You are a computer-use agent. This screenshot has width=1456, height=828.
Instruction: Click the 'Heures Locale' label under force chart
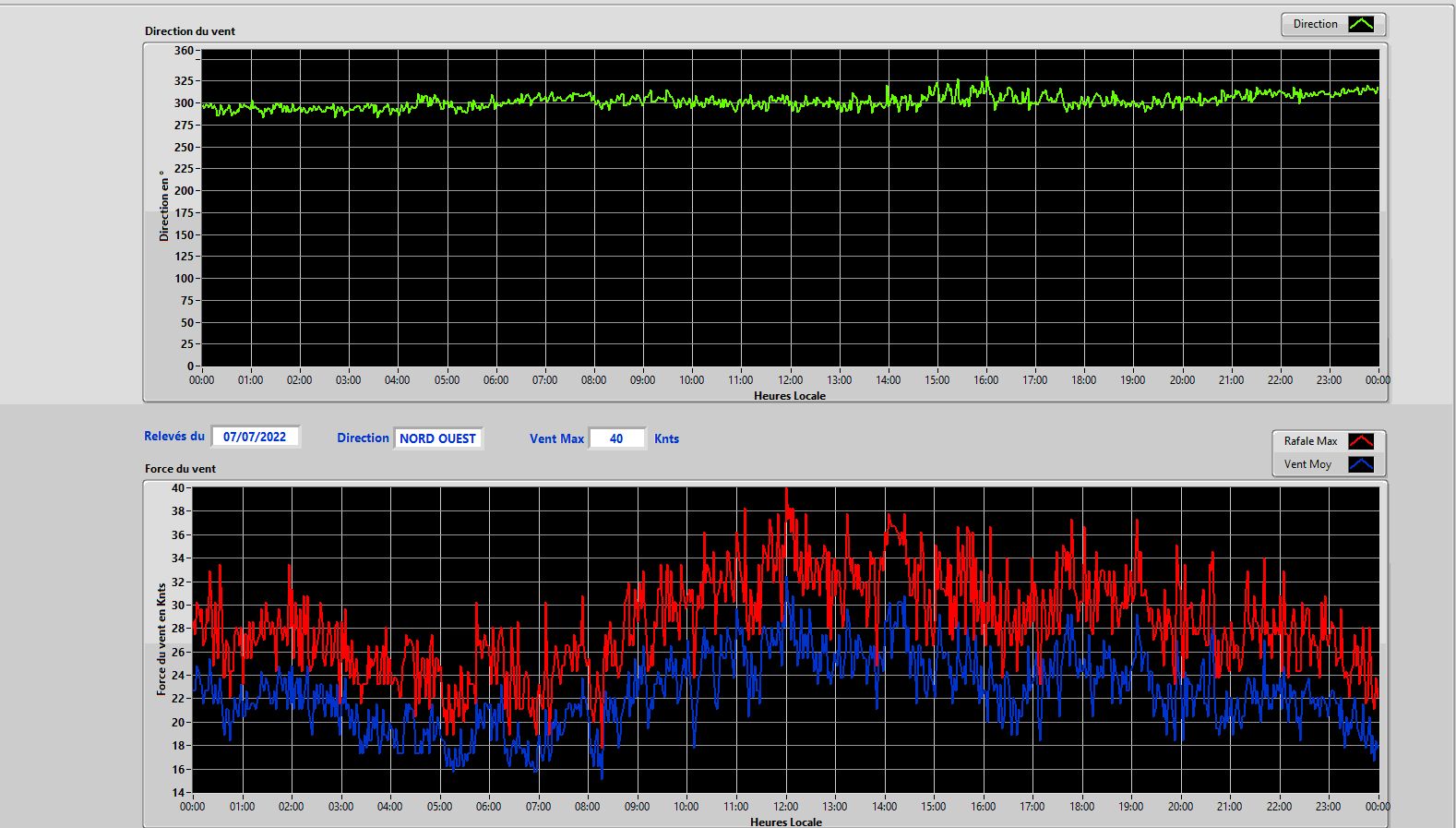(786, 822)
